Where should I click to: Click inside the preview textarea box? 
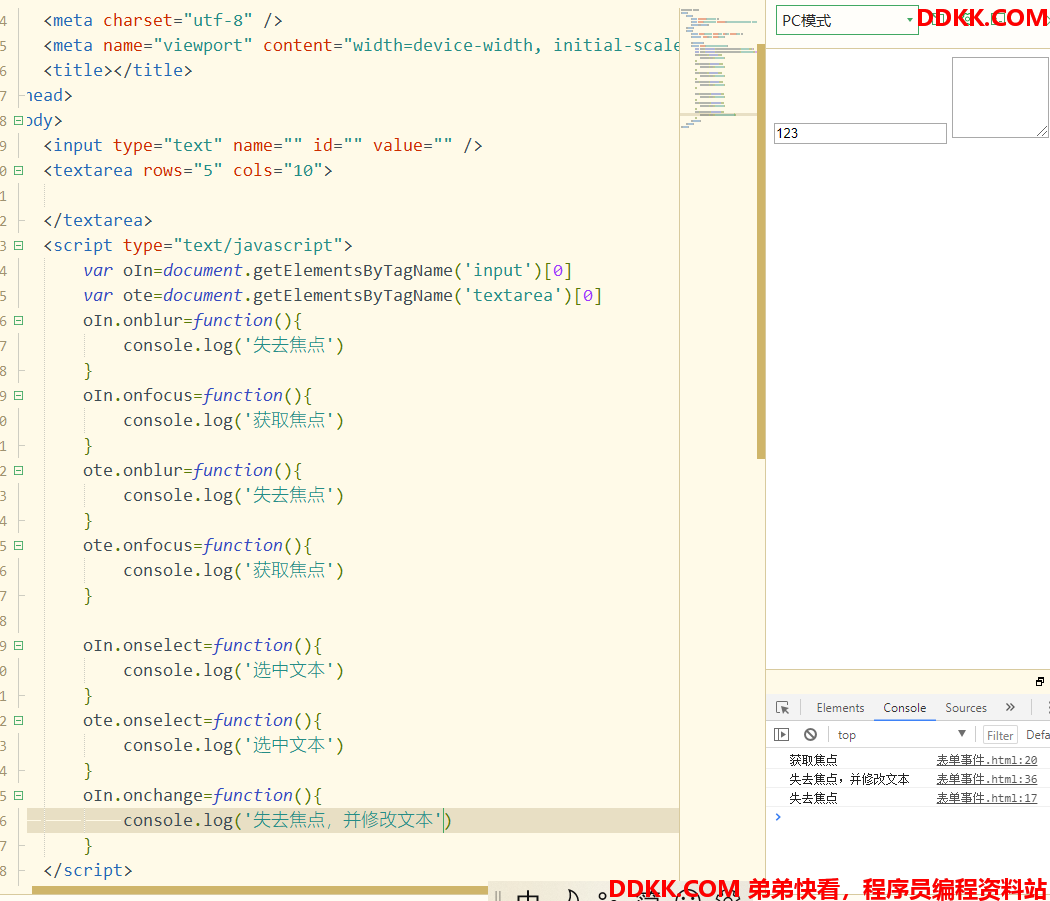pos(1000,97)
